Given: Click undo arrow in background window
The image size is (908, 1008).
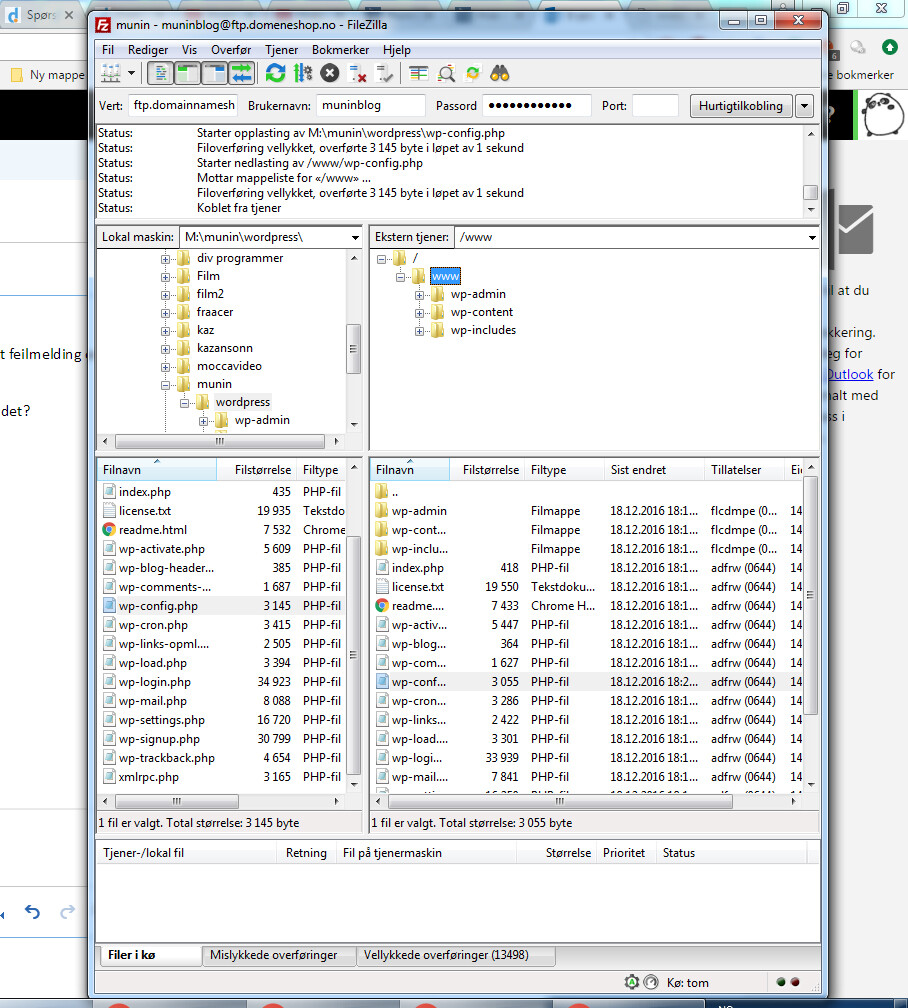Looking at the screenshot, I should pos(32,912).
